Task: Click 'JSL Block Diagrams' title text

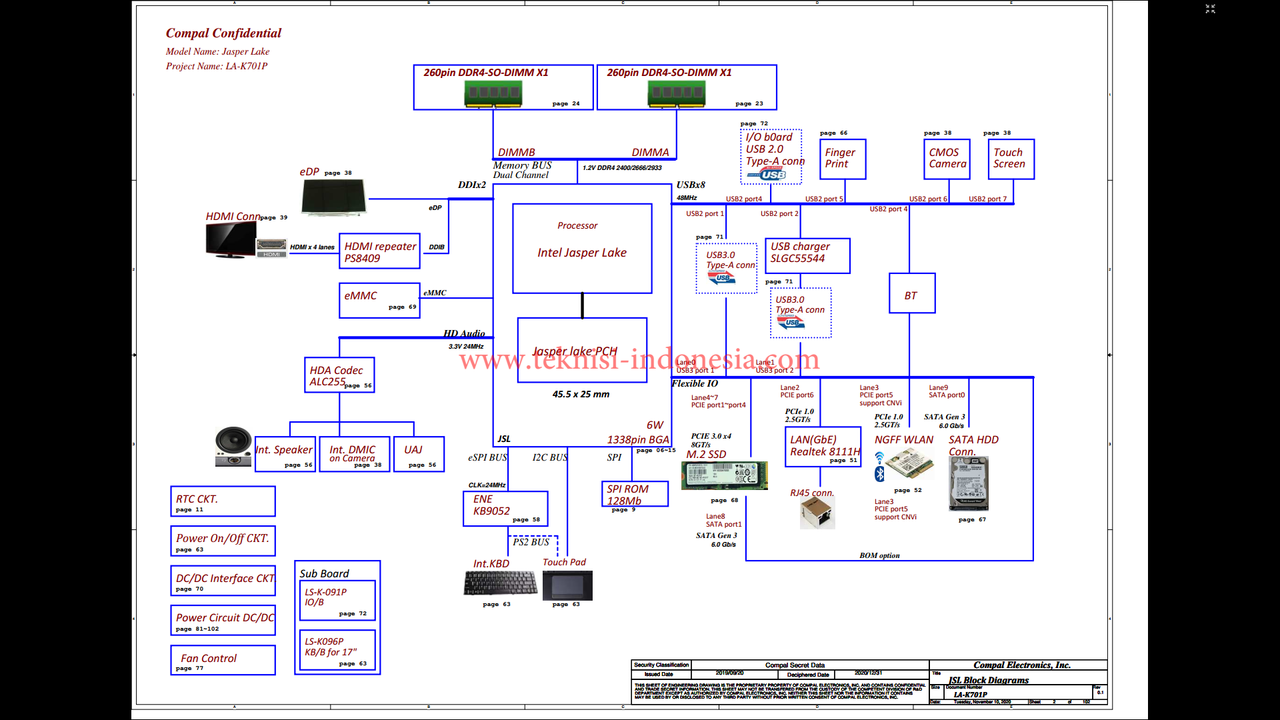Action: coord(989,680)
